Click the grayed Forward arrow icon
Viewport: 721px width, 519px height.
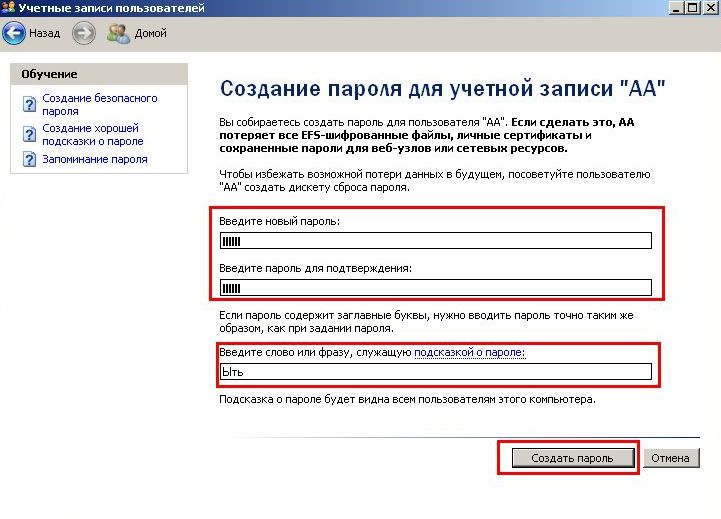[x=84, y=33]
